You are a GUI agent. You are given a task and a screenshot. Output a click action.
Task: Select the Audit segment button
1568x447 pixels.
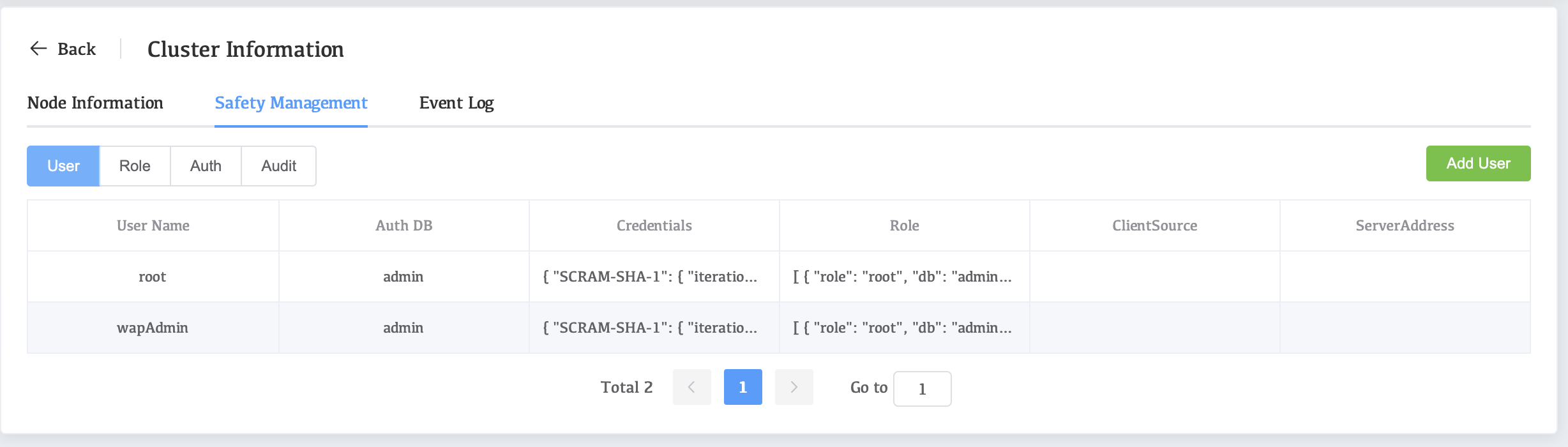pos(278,166)
